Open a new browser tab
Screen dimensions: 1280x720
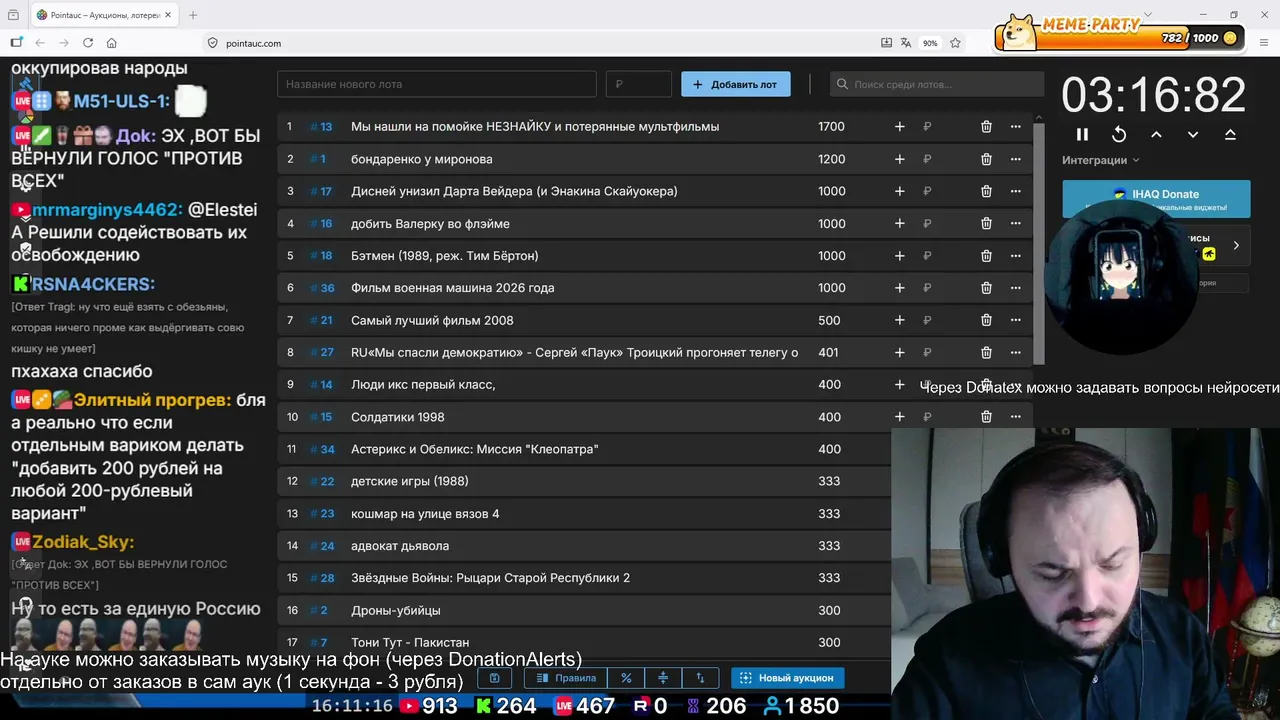point(193,15)
